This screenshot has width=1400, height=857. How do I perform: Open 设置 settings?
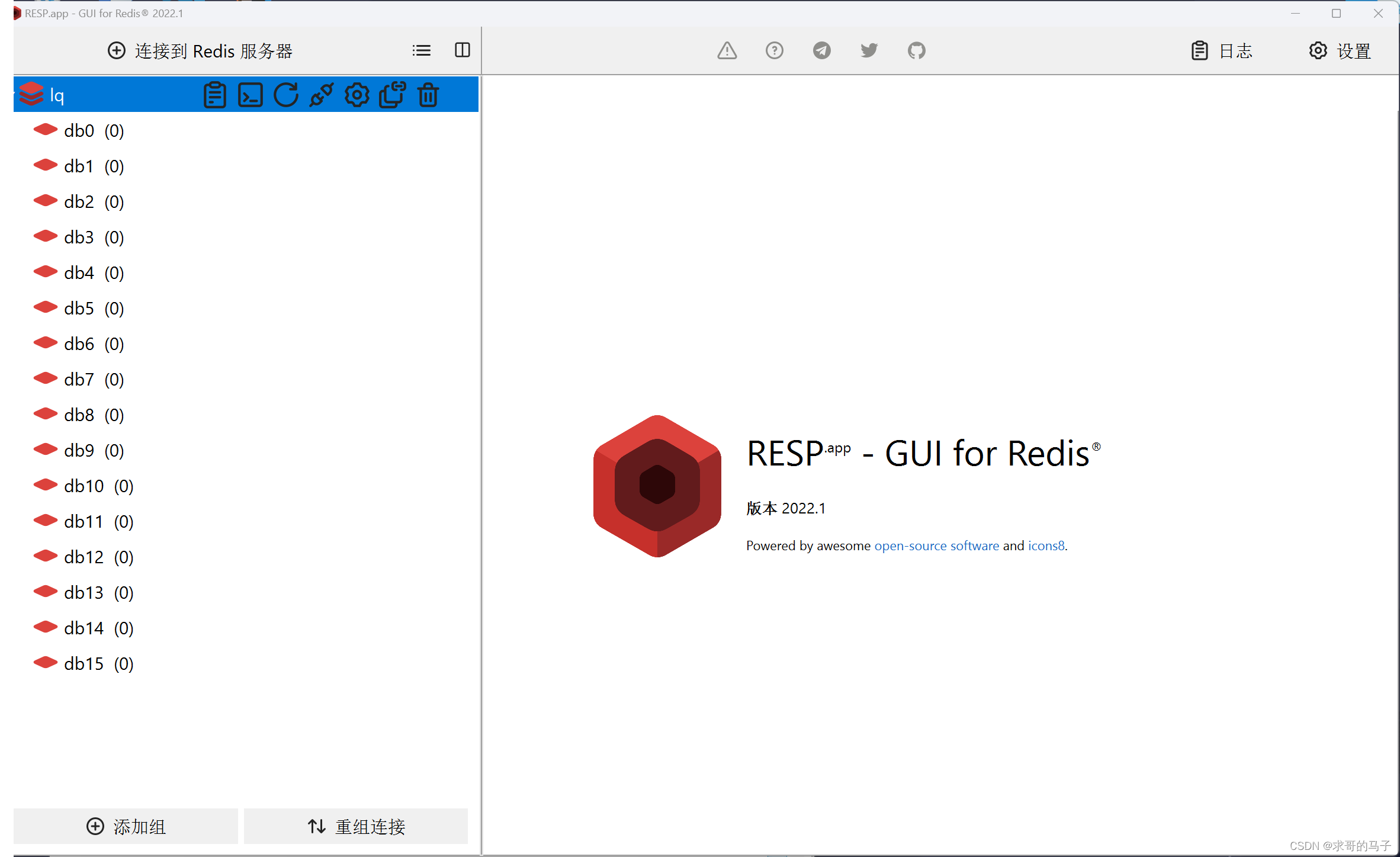[1340, 51]
